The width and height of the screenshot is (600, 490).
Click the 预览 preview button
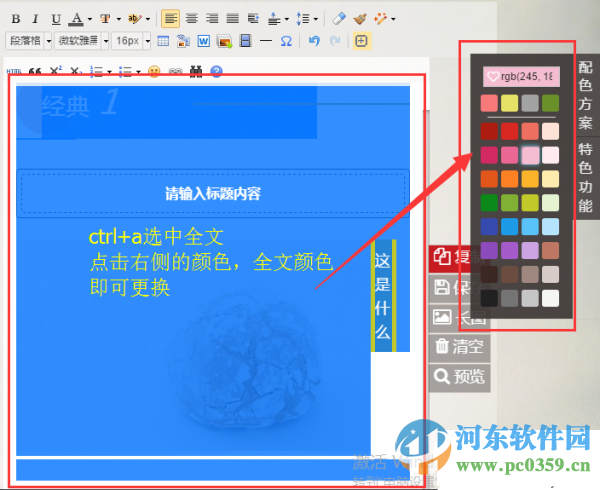[460, 377]
